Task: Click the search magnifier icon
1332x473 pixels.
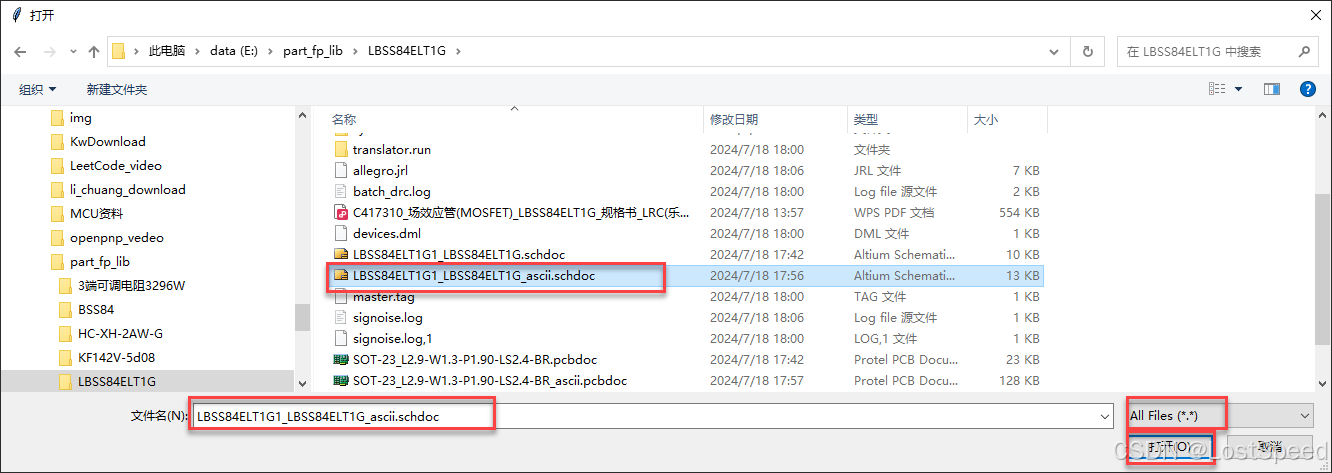Action: (x=1303, y=51)
